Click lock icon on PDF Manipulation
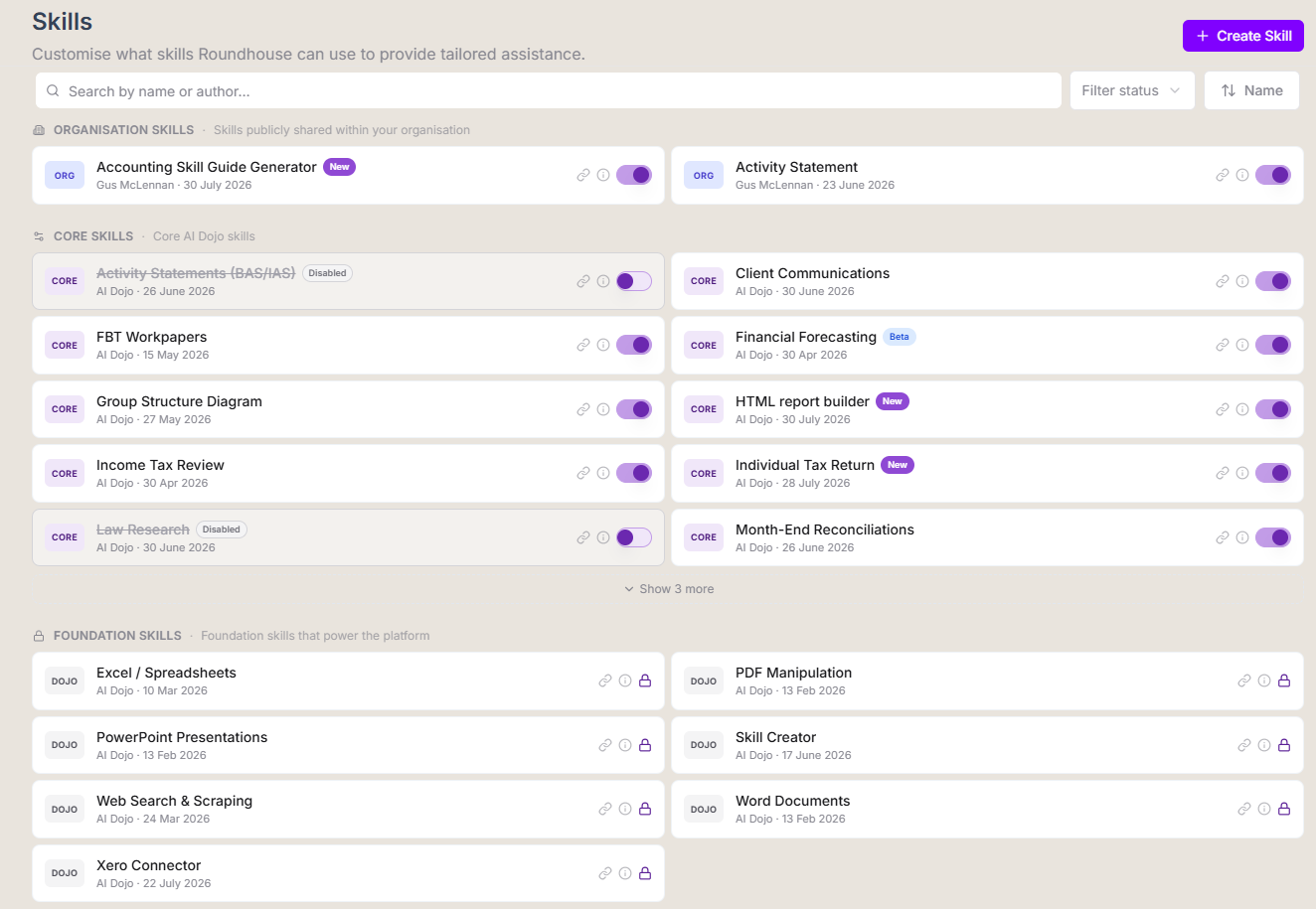 tap(1284, 681)
